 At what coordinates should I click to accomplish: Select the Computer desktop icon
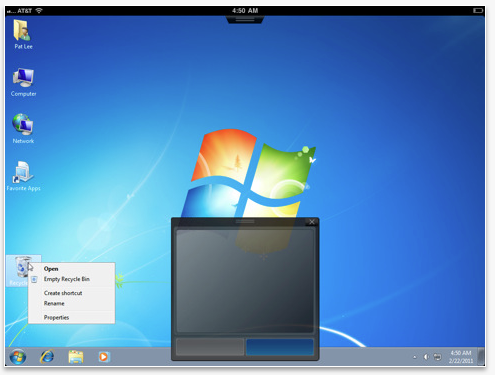pos(23,82)
